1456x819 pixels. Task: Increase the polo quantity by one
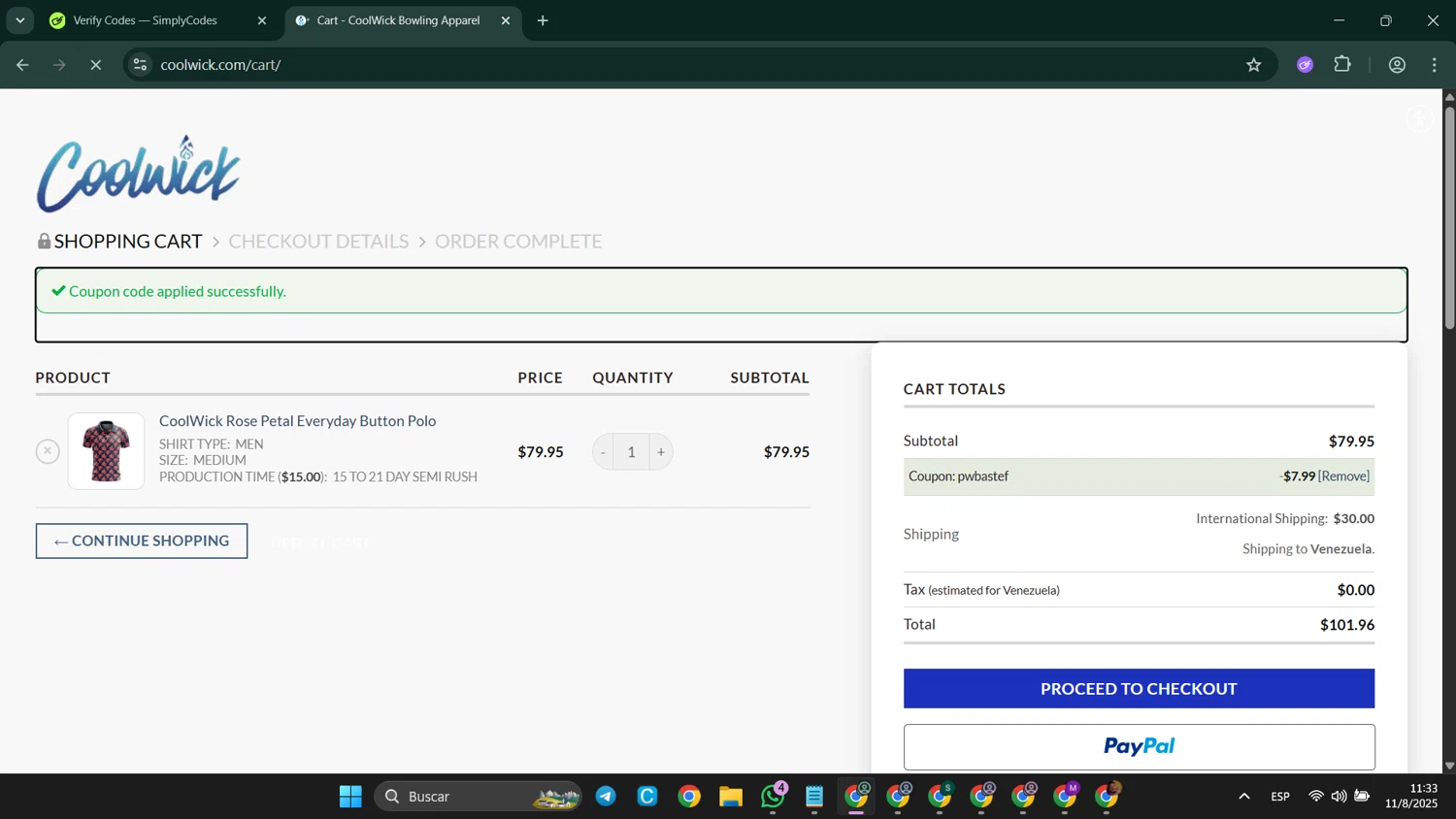click(x=661, y=452)
